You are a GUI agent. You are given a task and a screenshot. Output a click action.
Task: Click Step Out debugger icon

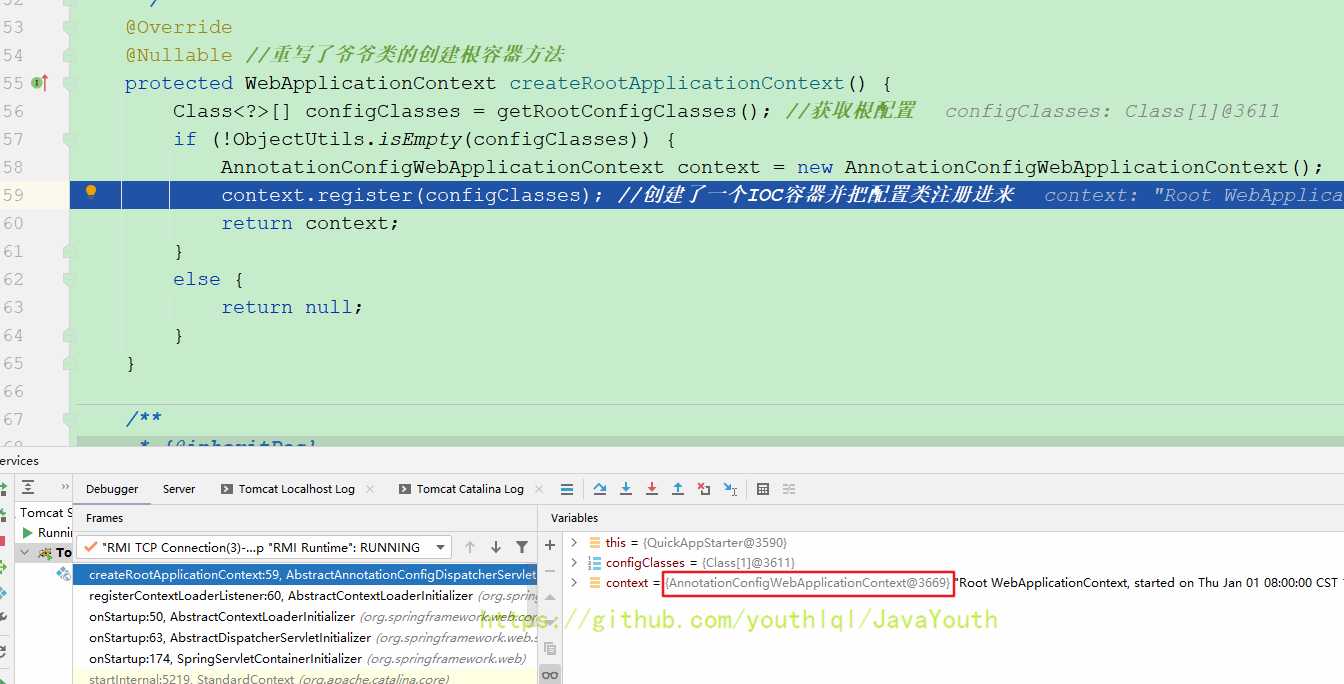678,489
